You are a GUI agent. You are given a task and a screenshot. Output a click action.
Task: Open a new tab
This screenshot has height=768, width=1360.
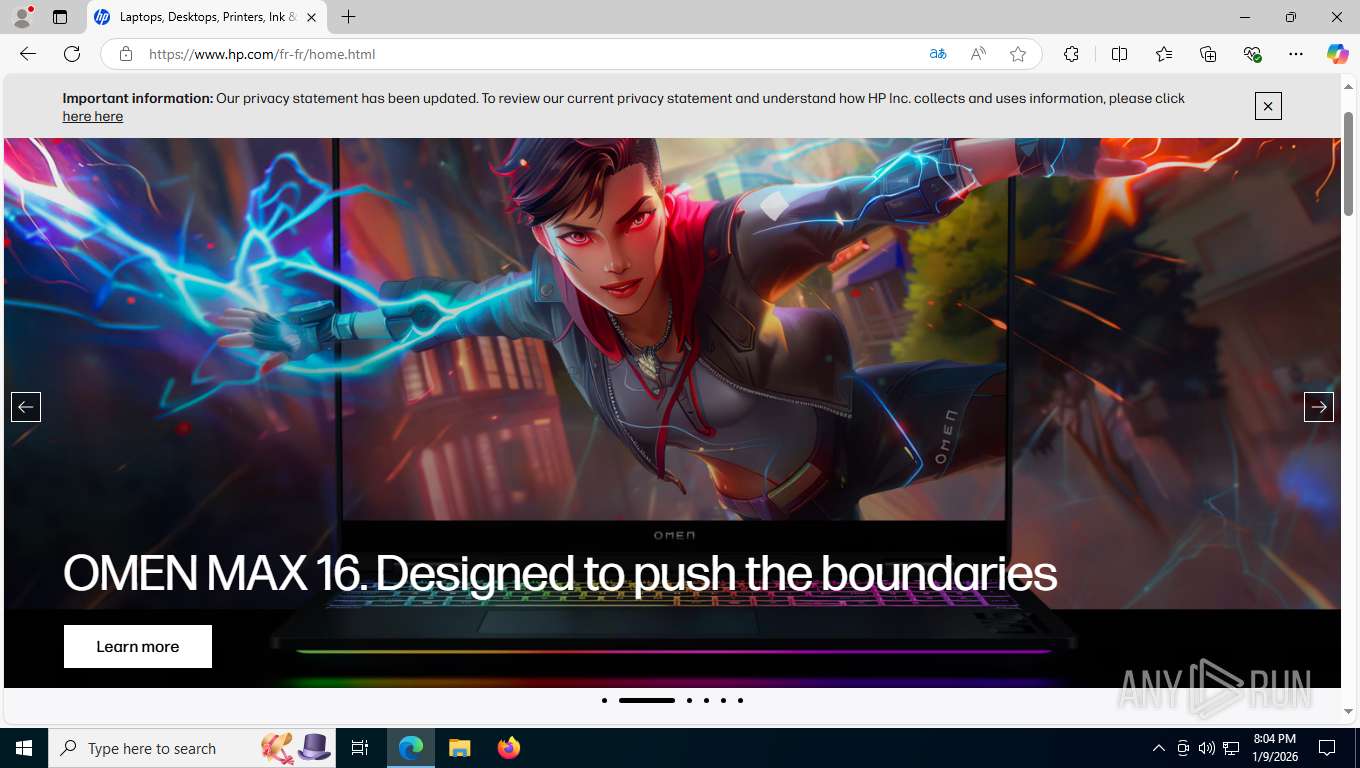[348, 17]
